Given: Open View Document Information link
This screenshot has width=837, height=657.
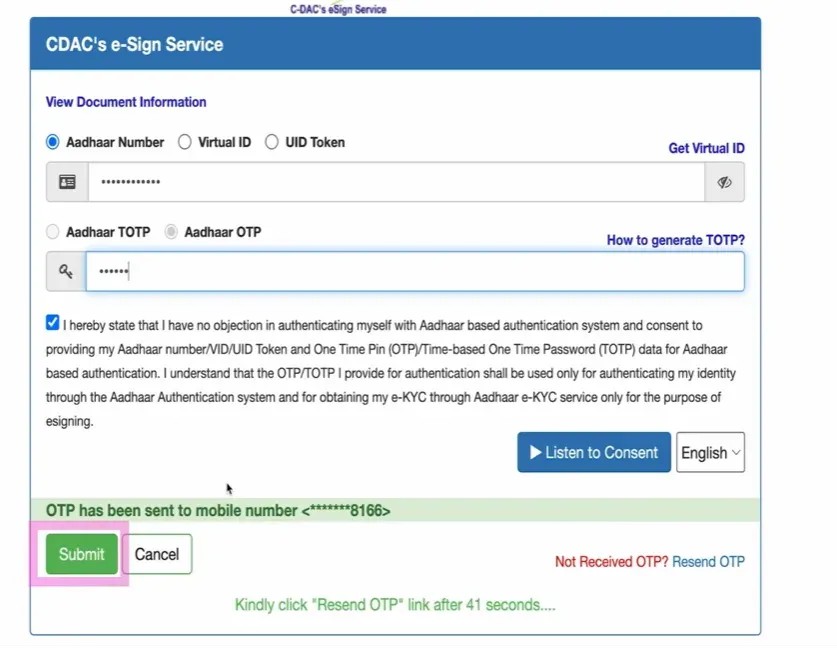Looking at the screenshot, I should coord(126,102).
